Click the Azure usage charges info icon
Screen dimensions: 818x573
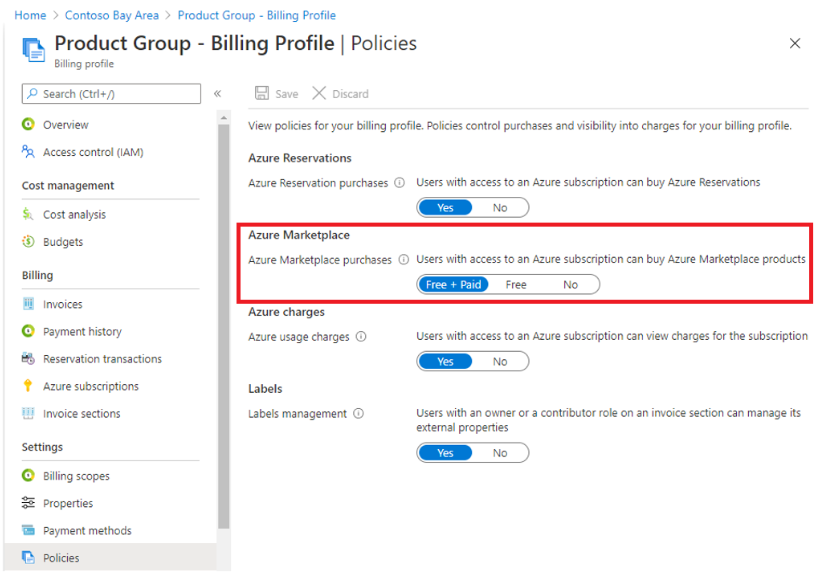pos(361,337)
